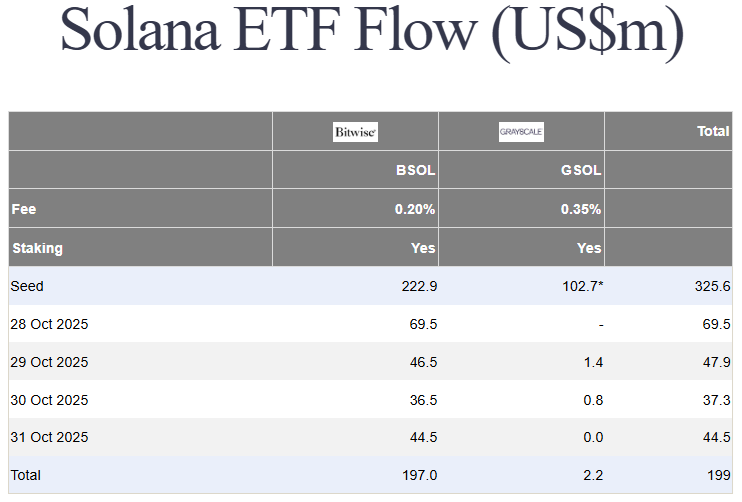The height and width of the screenshot is (502, 742).
Task: Click the 28 Oct 2025 date row
Action: [x=49, y=324]
